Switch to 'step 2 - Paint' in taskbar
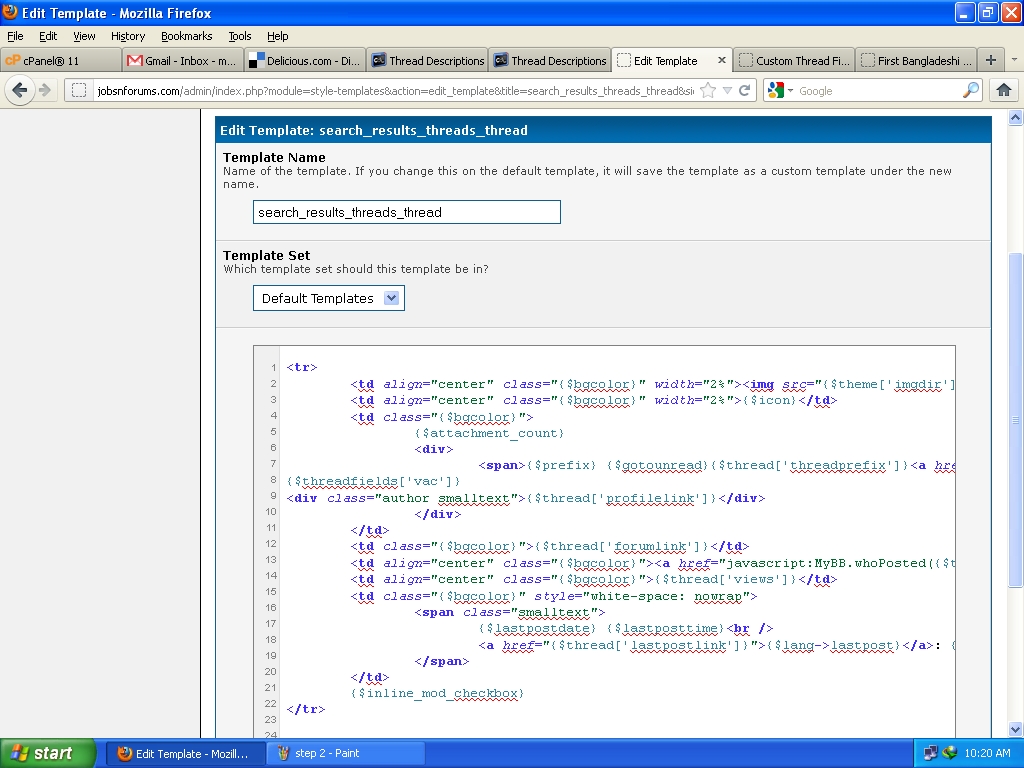Image resolution: width=1024 pixels, height=768 pixels. (x=346, y=753)
